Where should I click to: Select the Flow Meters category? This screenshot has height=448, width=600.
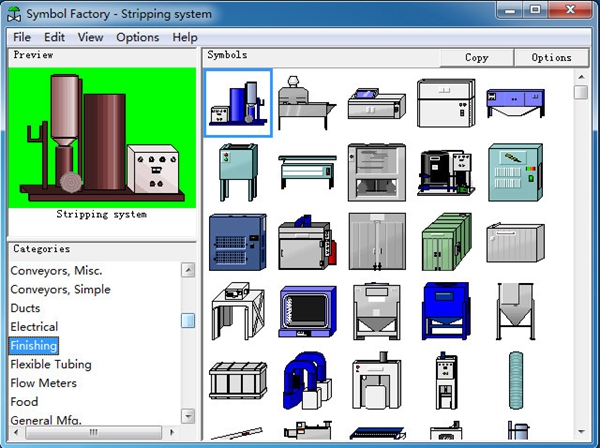pyautogui.click(x=44, y=383)
